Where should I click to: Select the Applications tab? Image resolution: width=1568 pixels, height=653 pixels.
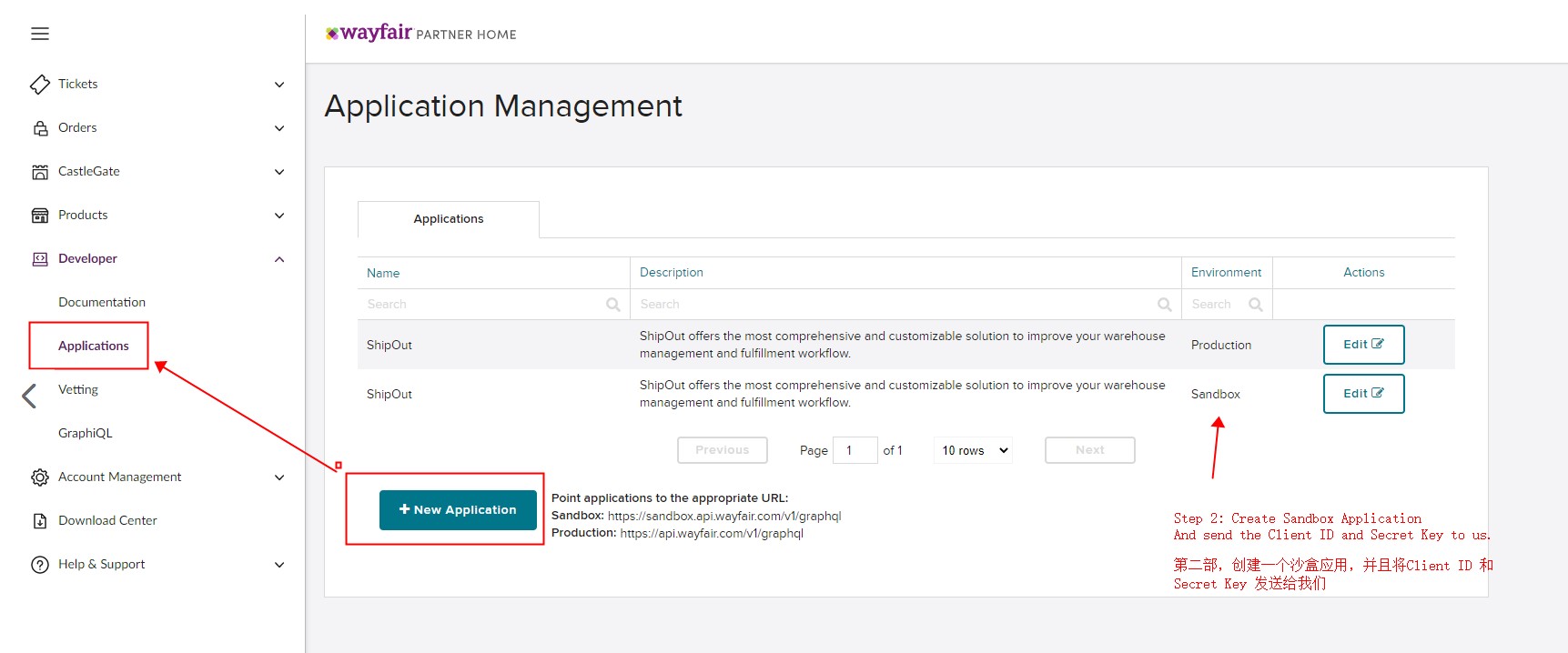[449, 219]
